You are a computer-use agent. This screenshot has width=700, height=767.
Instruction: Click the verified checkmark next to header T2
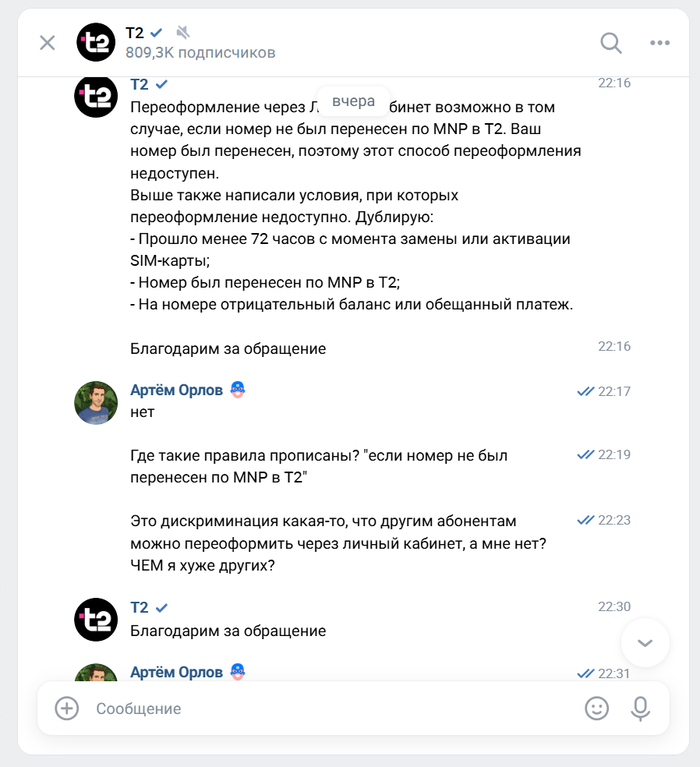point(156,33)
